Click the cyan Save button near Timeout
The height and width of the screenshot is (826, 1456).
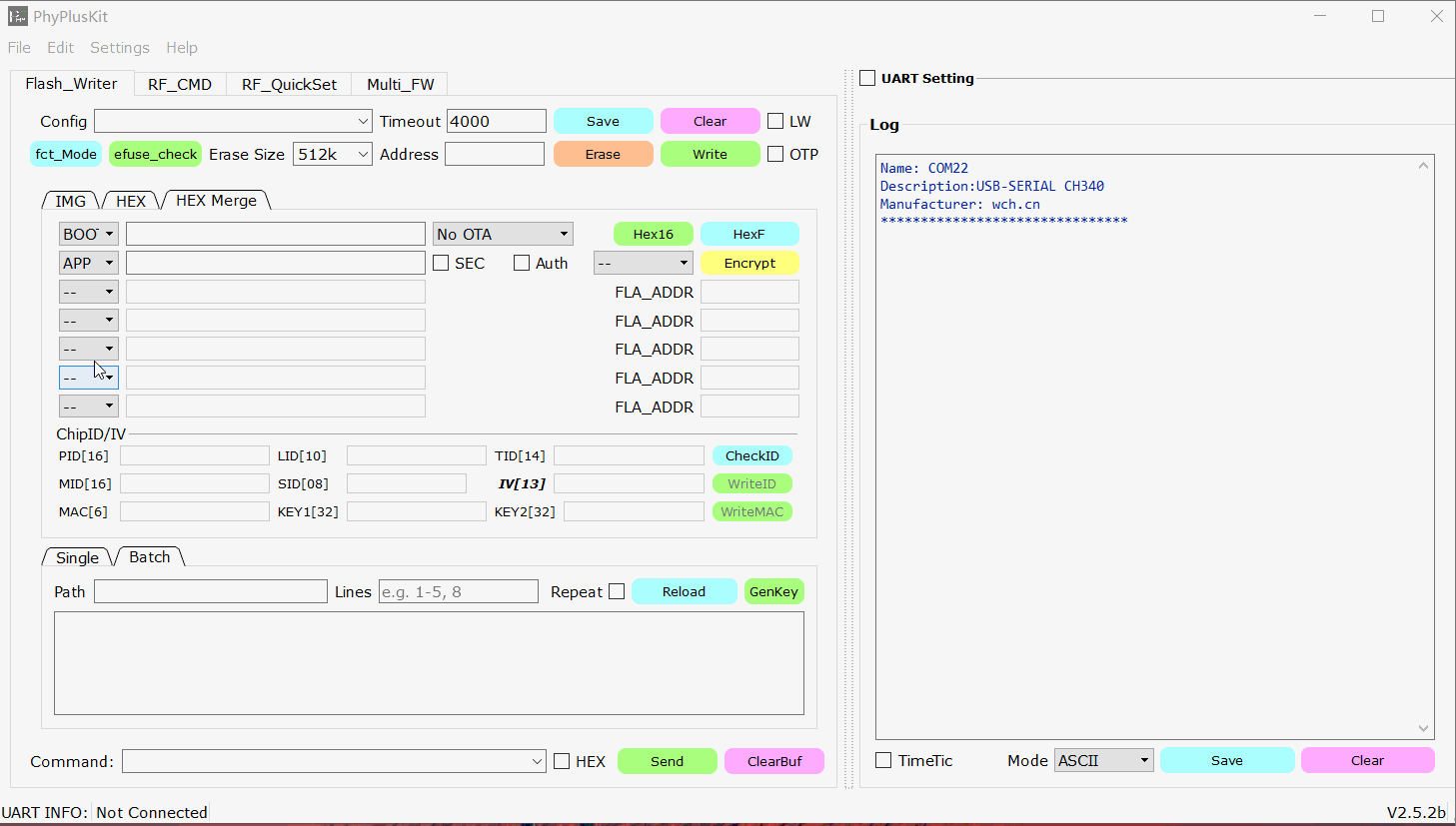[603, 121]
